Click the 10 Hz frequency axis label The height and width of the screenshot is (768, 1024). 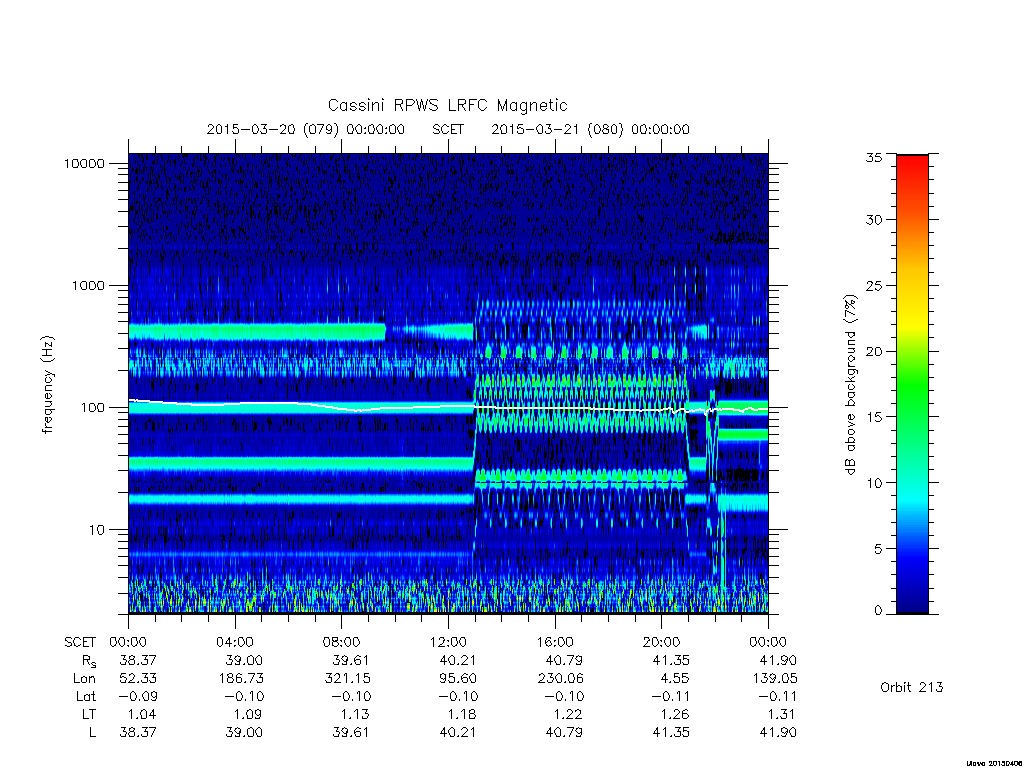tap(96, 530)
